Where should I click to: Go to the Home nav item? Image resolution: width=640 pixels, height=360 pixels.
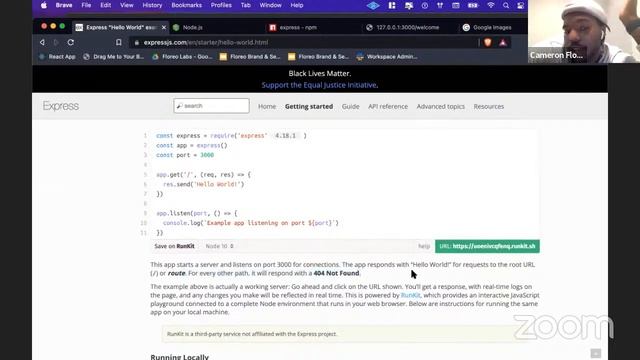267,107
